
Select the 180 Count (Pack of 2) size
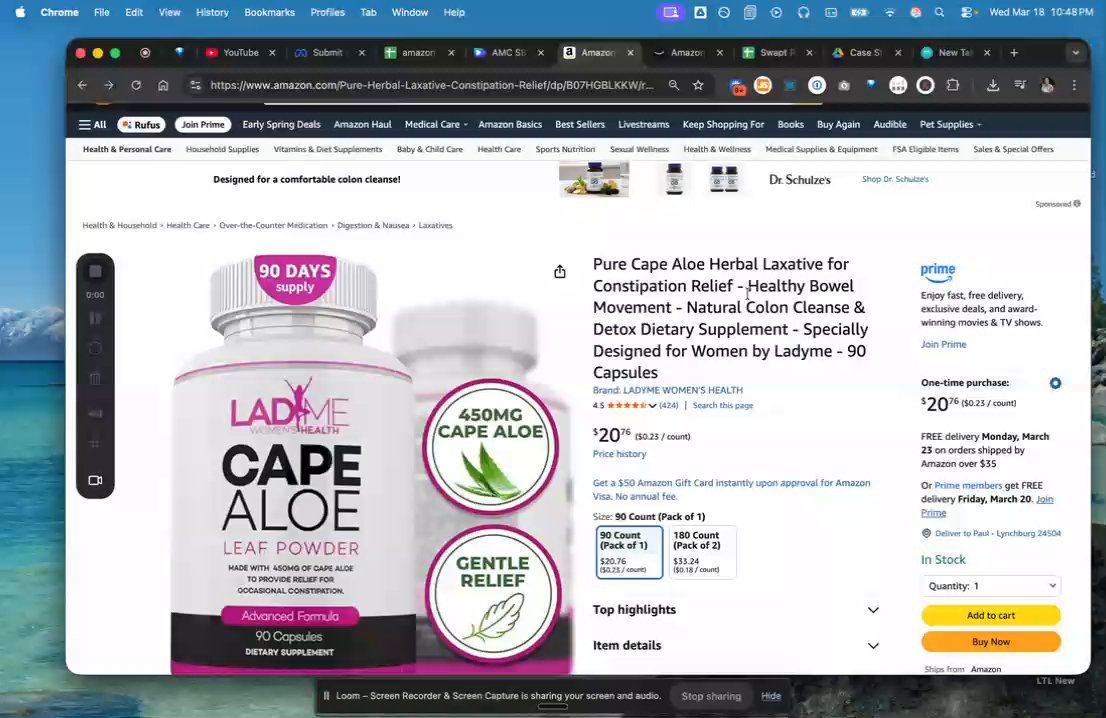click(x=703, y=552)
